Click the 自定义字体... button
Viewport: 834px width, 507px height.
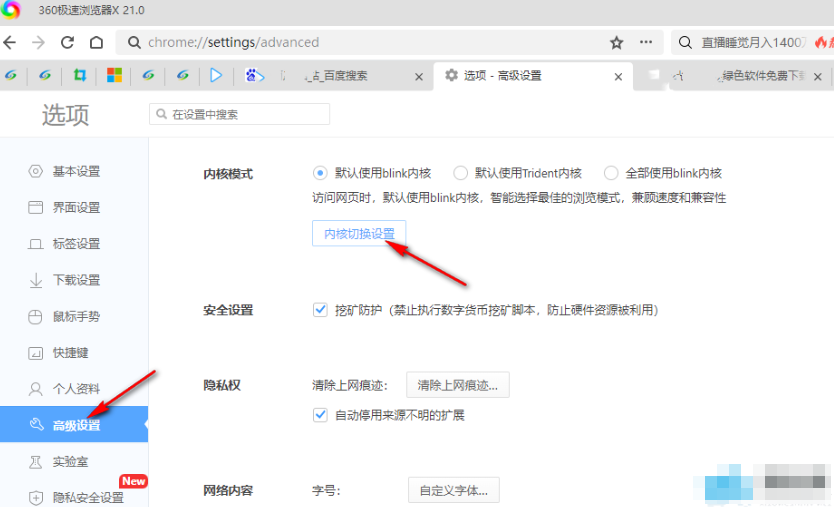click(x=454, y=490)
